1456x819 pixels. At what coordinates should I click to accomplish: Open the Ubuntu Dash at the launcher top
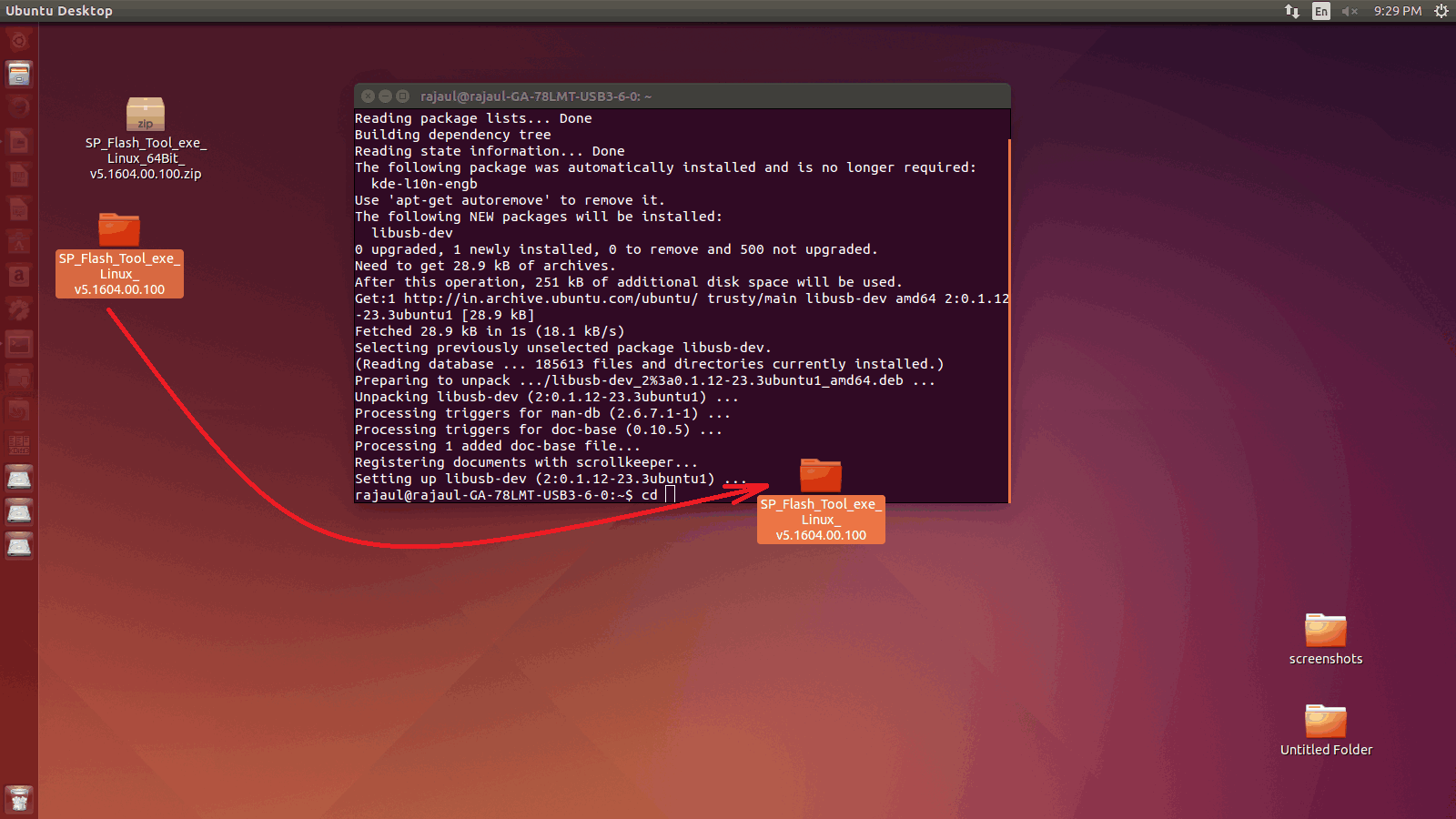tap(19, 40)
